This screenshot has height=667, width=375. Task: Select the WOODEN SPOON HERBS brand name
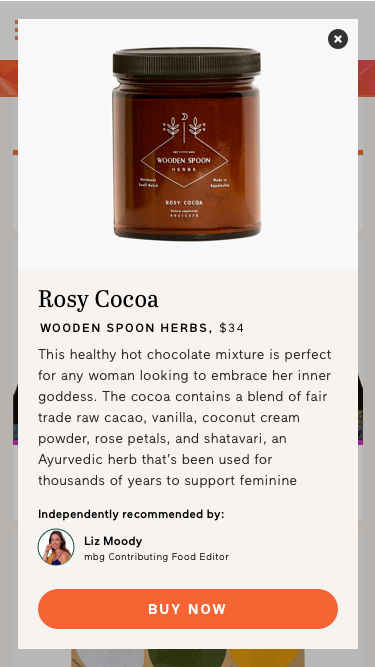pyautogui.click(x=124, y=328)
